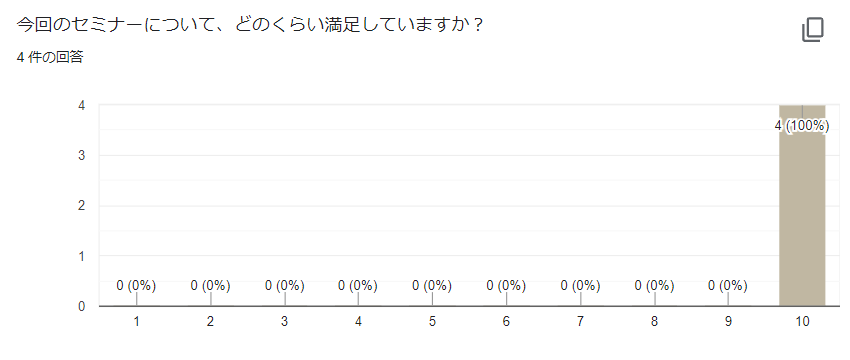Click the '0 (0%)' label above rating 4
Image resolution: width=850 pixels, height=360 pixels.
358,285
